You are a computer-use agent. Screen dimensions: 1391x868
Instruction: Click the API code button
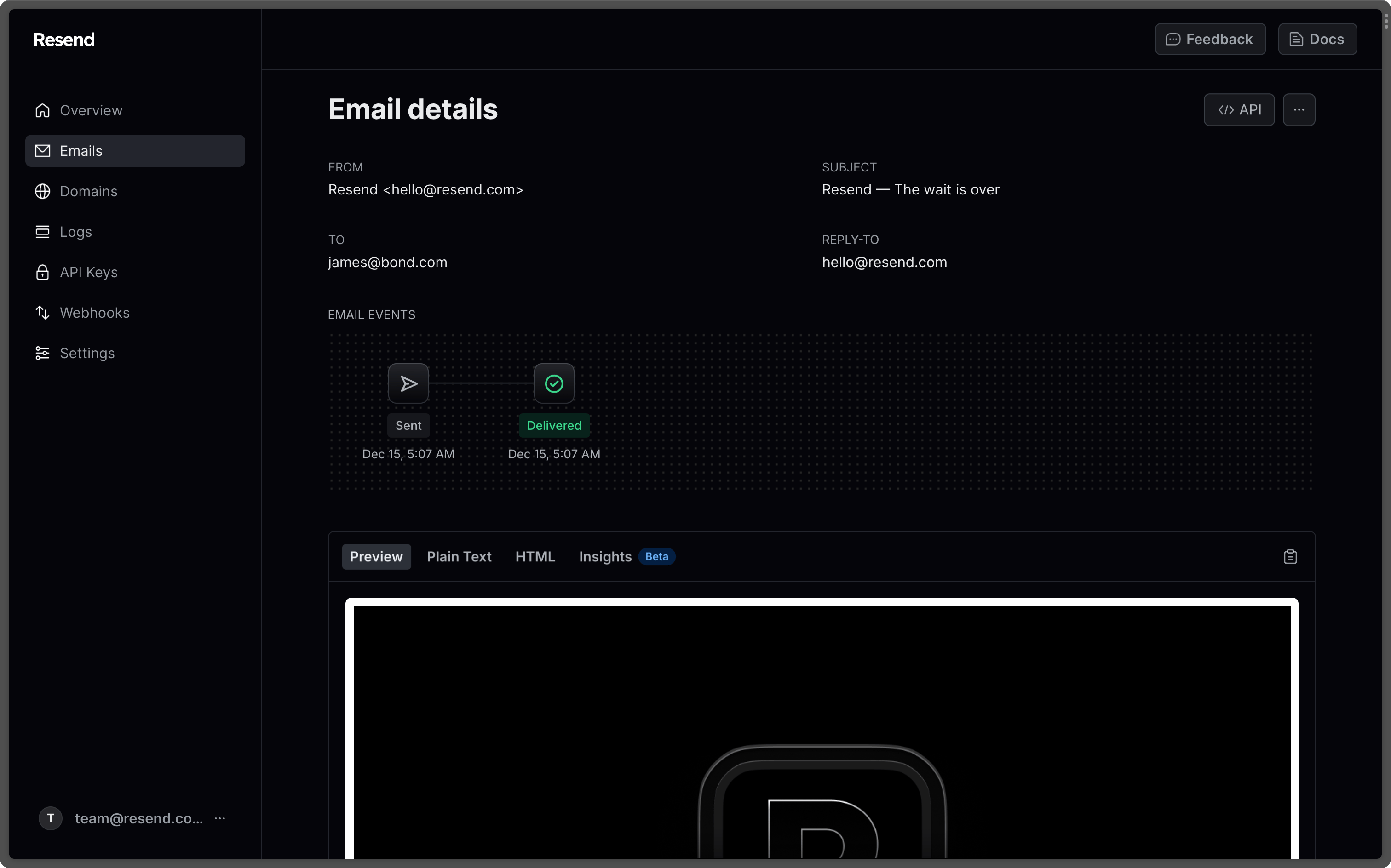click(x=1239, y=109)
